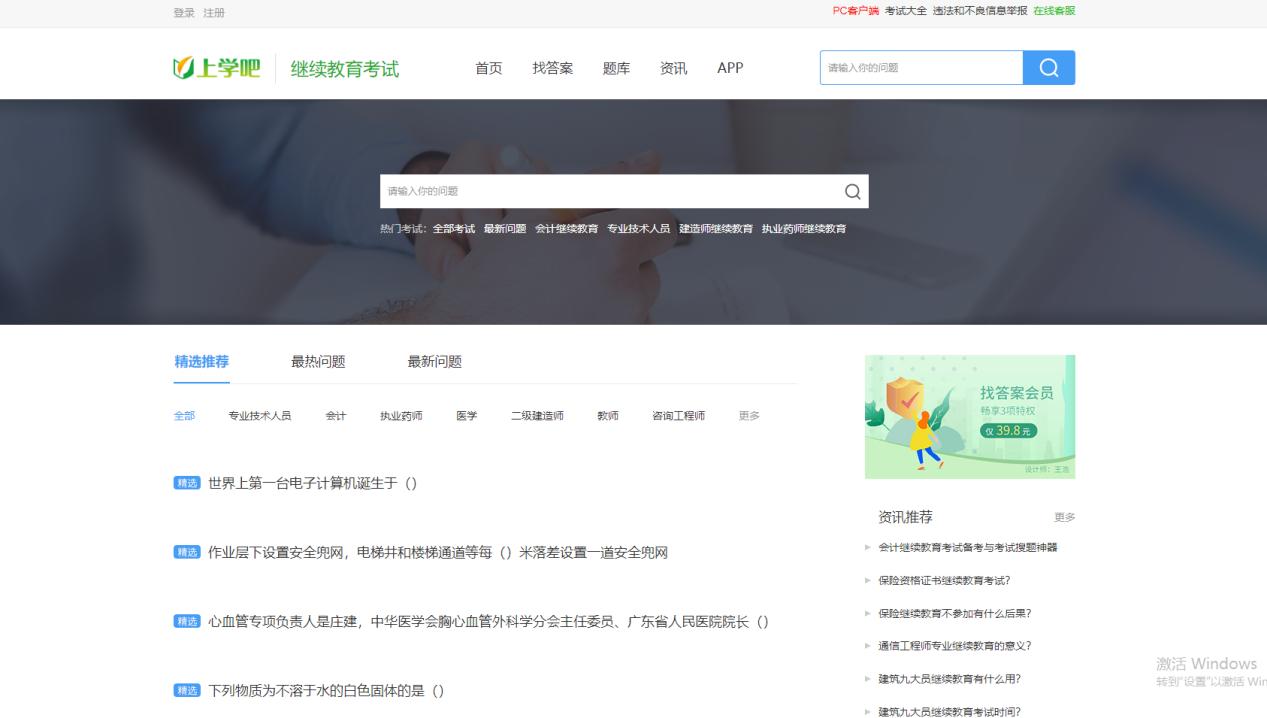Select the 会计 category filter

335,415
